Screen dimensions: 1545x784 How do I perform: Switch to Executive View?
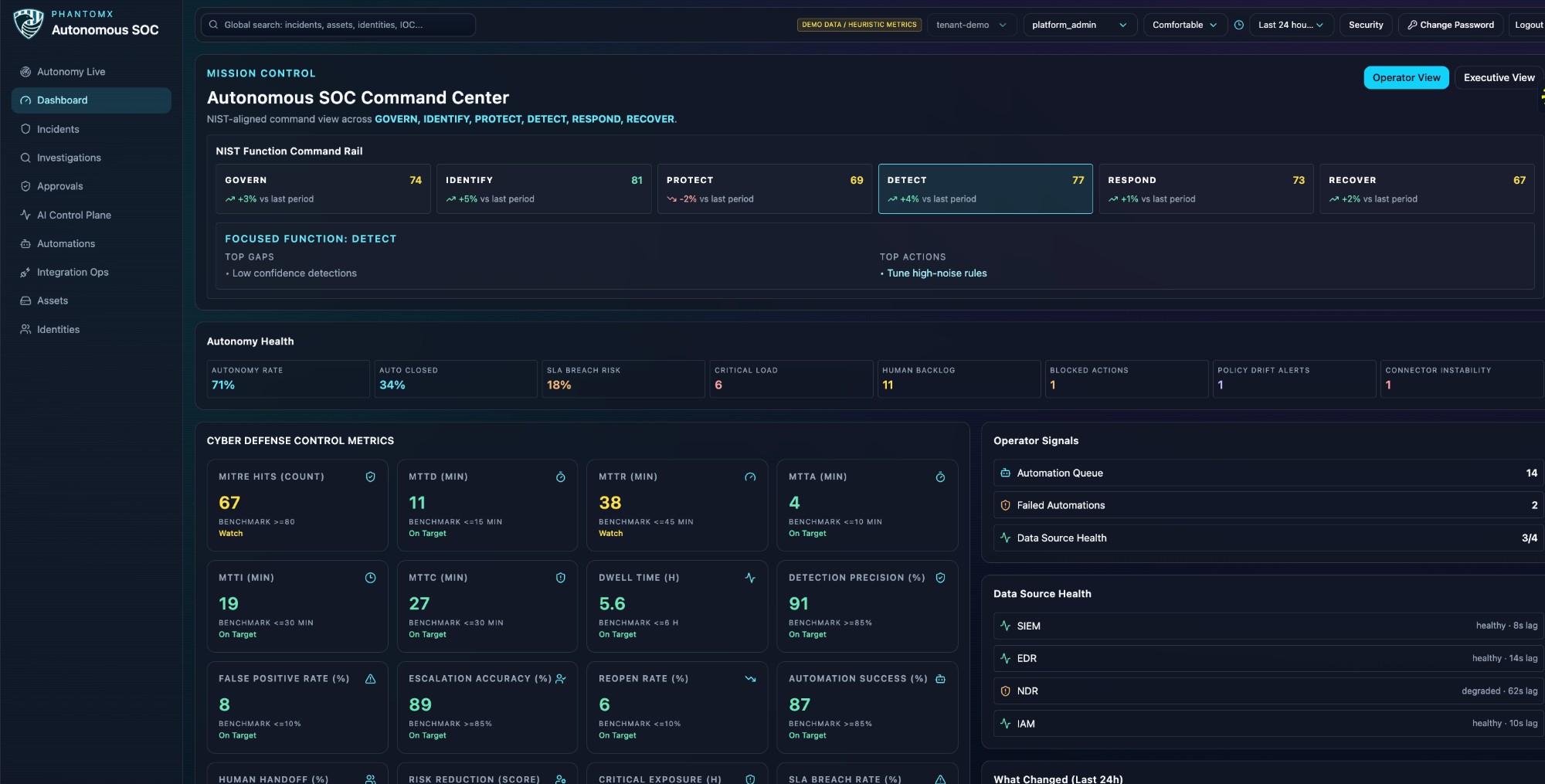[x=1498, y=77]
